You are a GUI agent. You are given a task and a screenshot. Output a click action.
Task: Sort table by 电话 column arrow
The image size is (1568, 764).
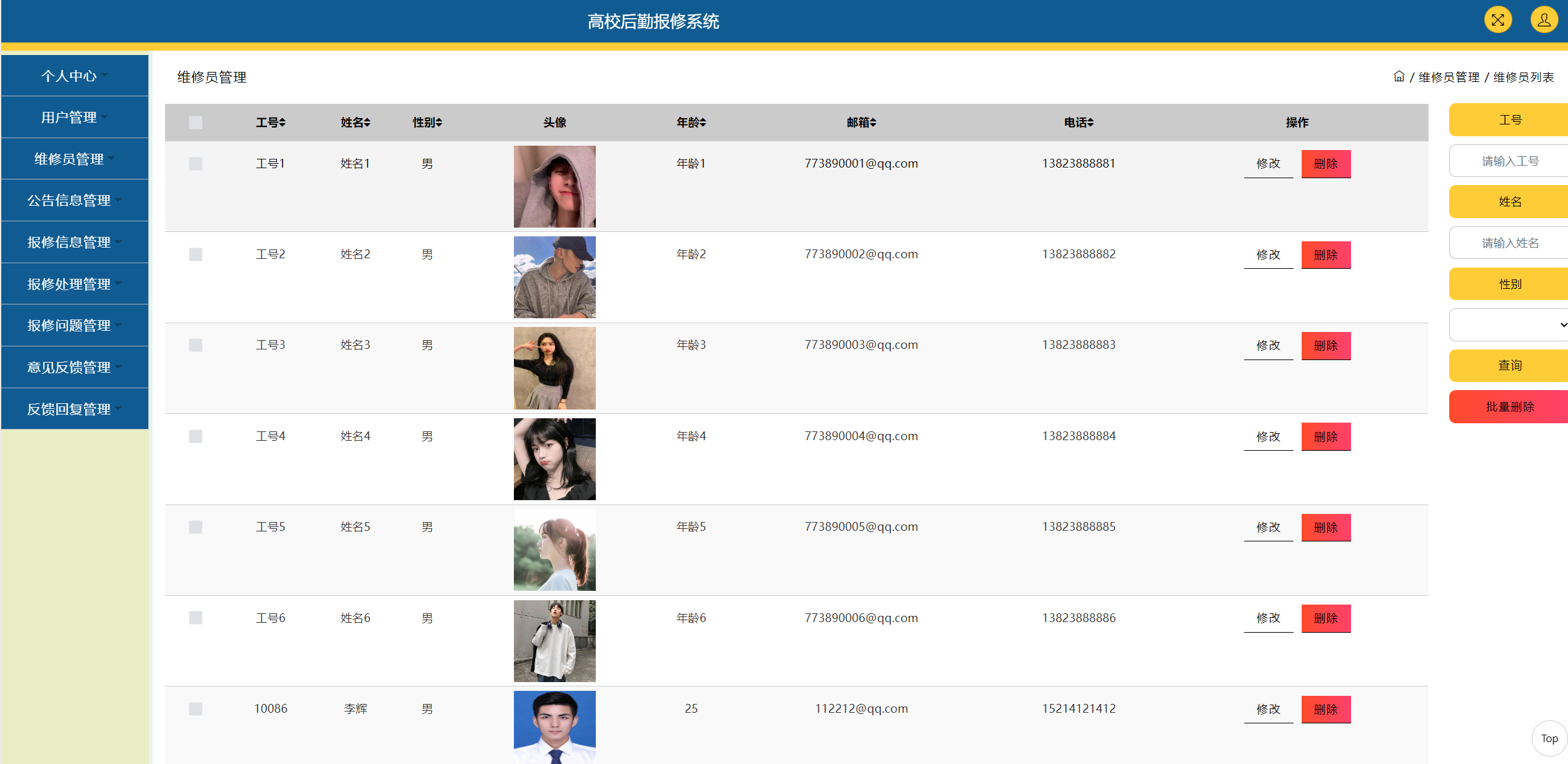tap(1090, 123)
